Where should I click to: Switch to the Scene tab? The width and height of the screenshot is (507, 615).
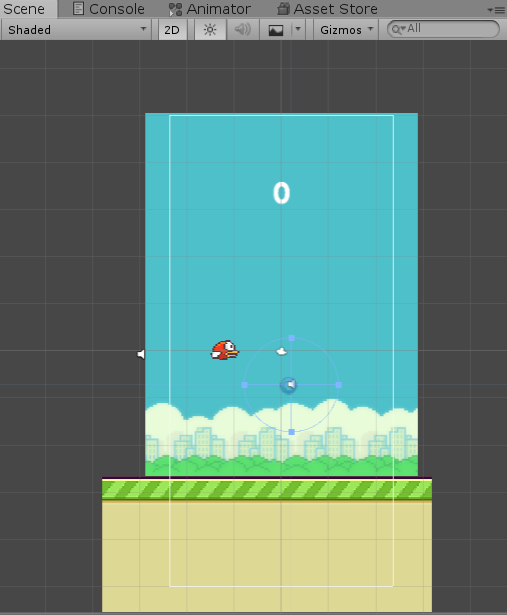point(28,9)
